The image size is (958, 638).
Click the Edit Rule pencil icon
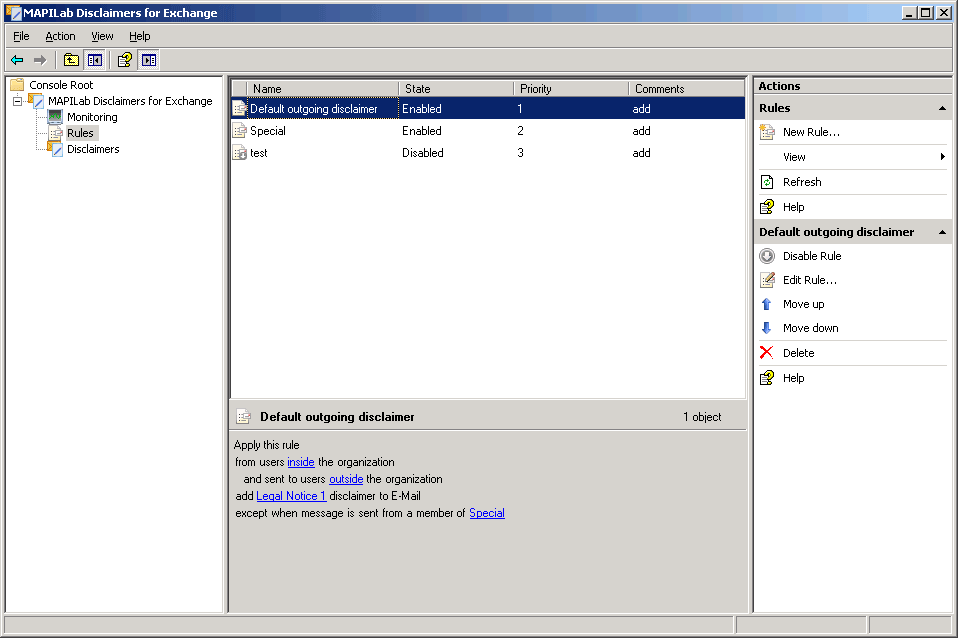[x=767, y=280]
